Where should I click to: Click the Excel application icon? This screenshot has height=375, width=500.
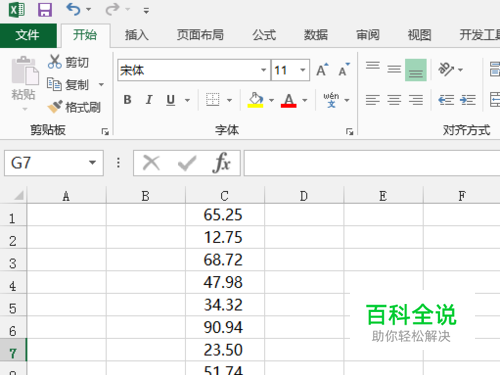pyautogui.click(x=17, y=10)
